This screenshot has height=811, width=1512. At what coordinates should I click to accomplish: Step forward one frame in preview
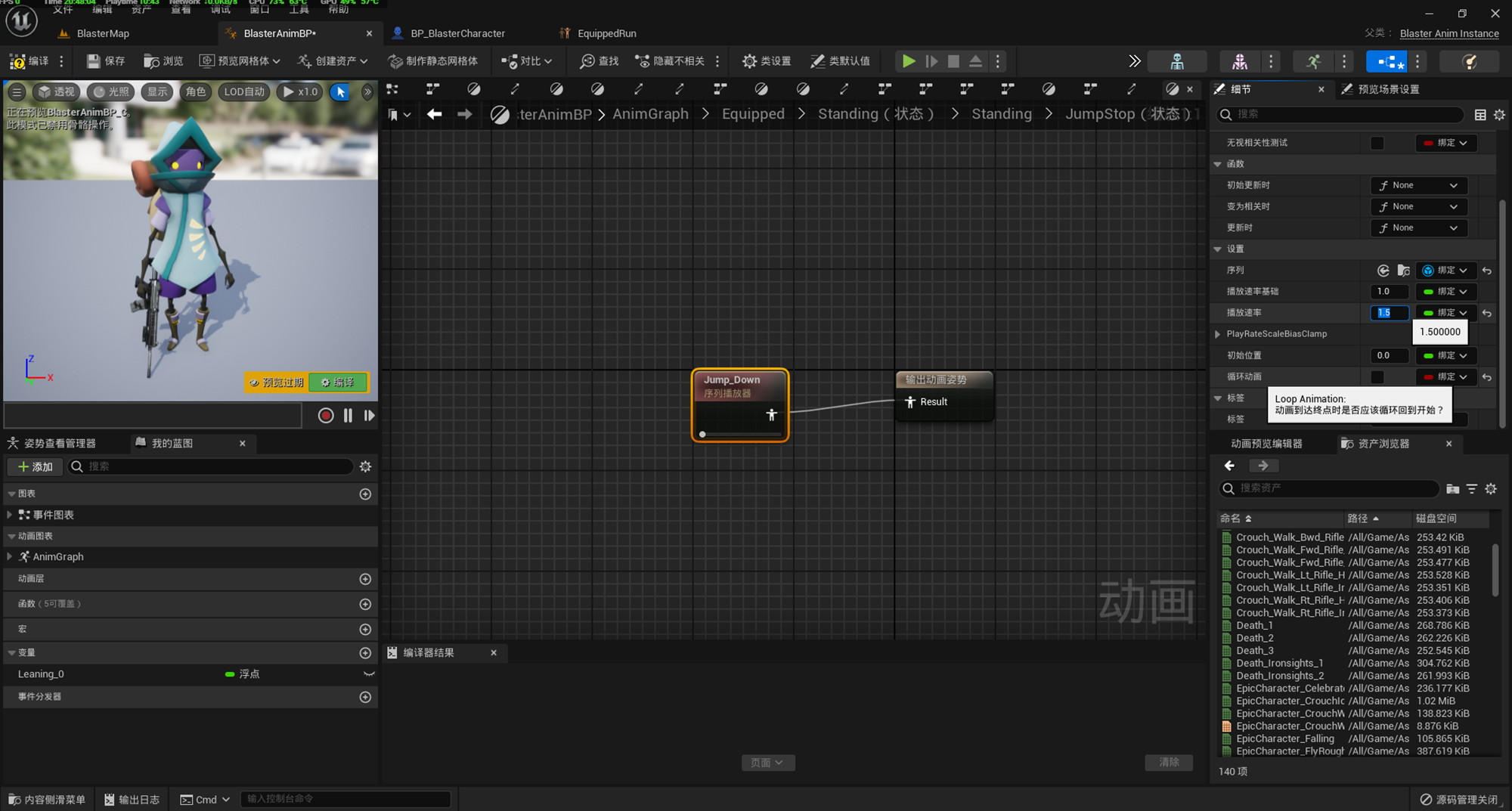[369, 416]
